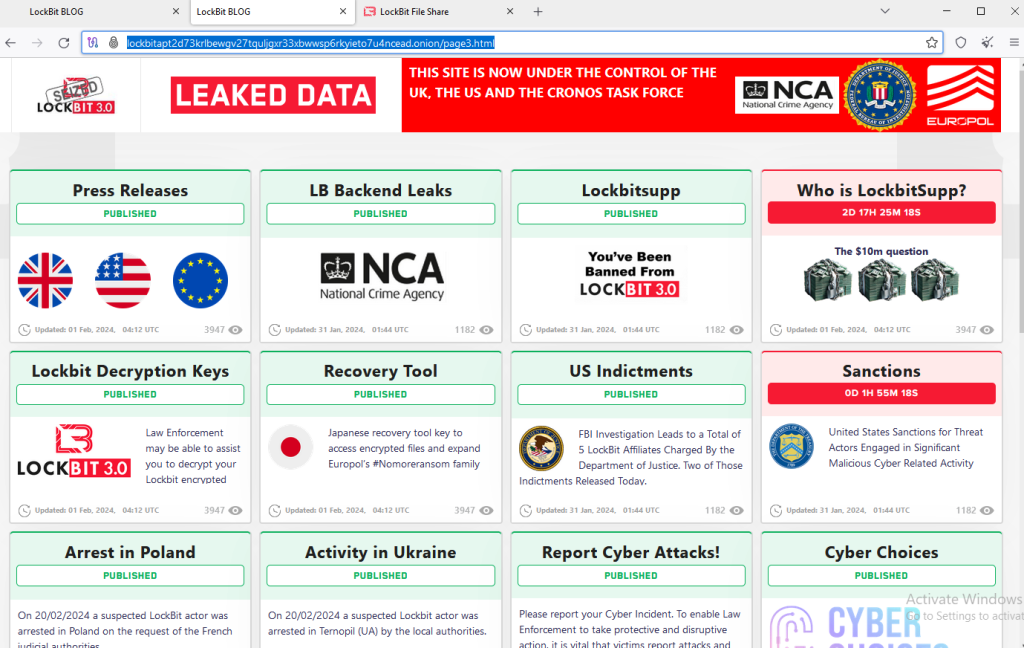
Task: Click the 0D 1H Sanctions countdown bar
Action: tap(881, 393)
